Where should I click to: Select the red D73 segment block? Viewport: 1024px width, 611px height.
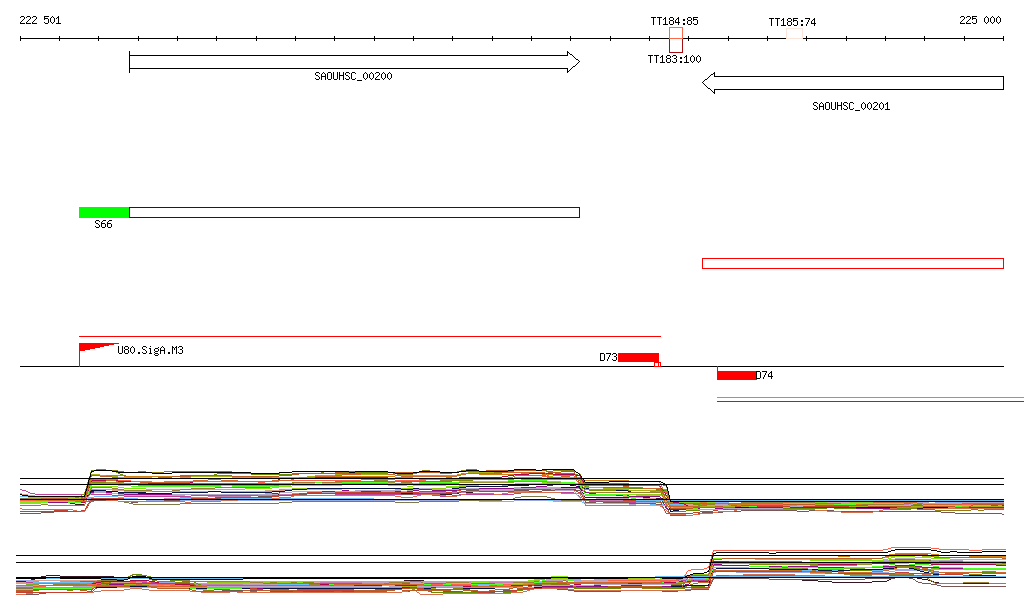click(x=638, y=357)
